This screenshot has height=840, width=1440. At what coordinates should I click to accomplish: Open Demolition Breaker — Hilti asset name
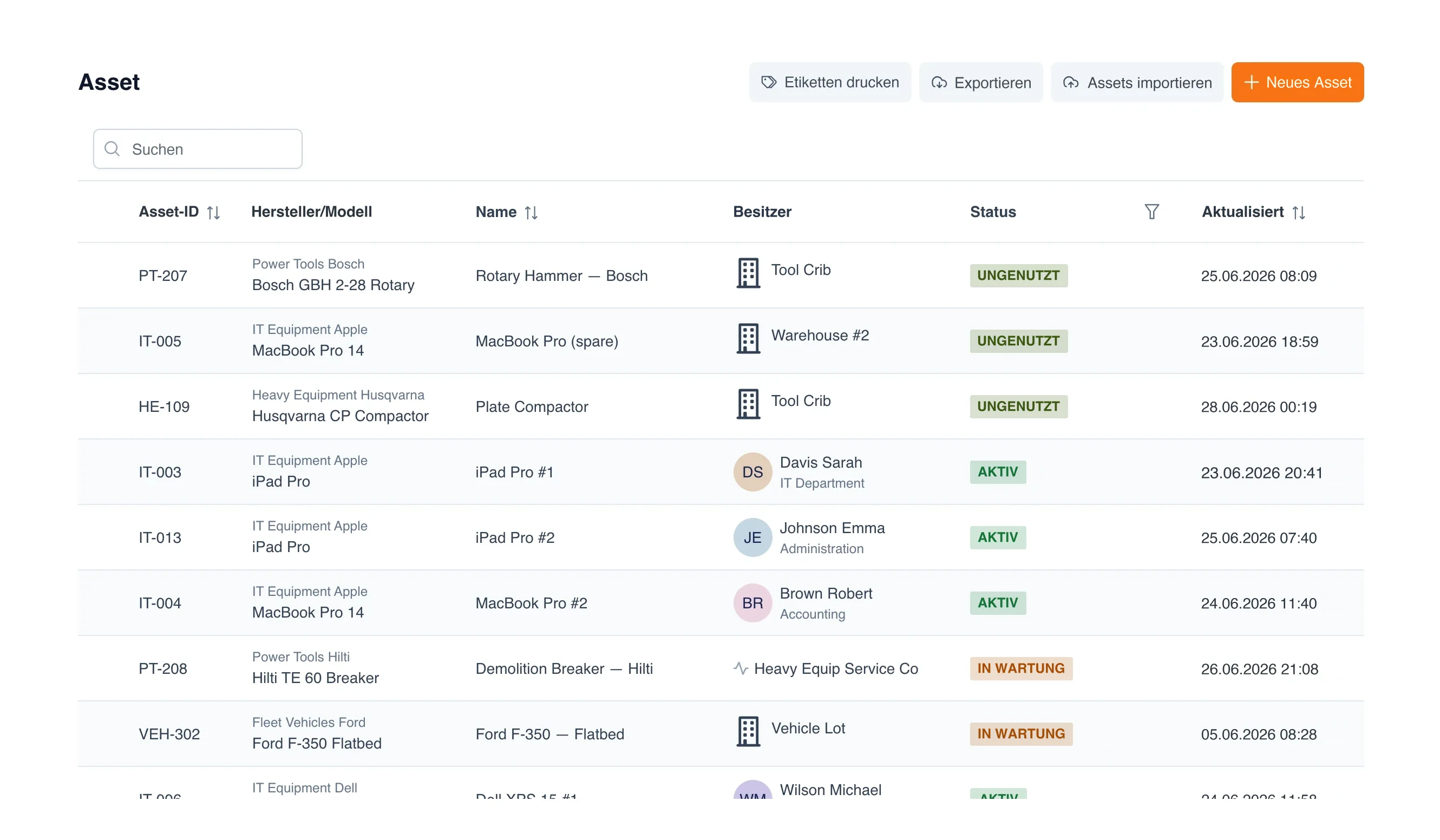[564, 668]
